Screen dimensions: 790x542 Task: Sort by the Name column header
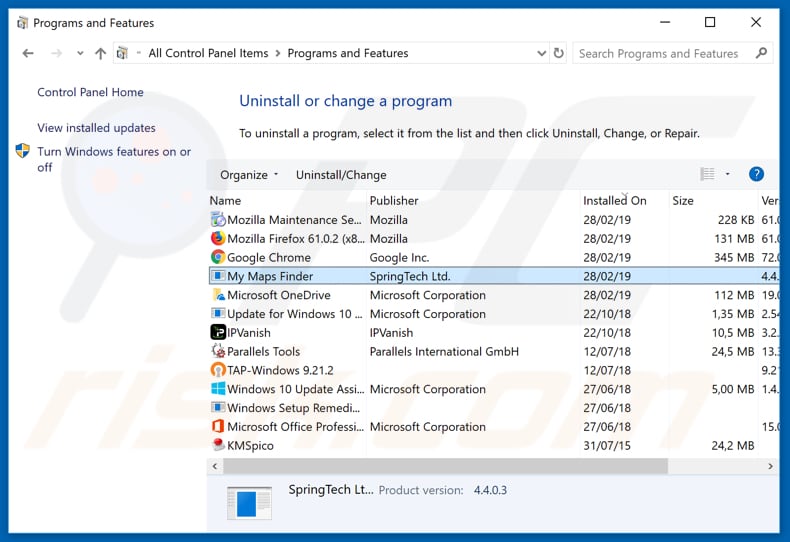pyautogui.click(x=225, y=200)
